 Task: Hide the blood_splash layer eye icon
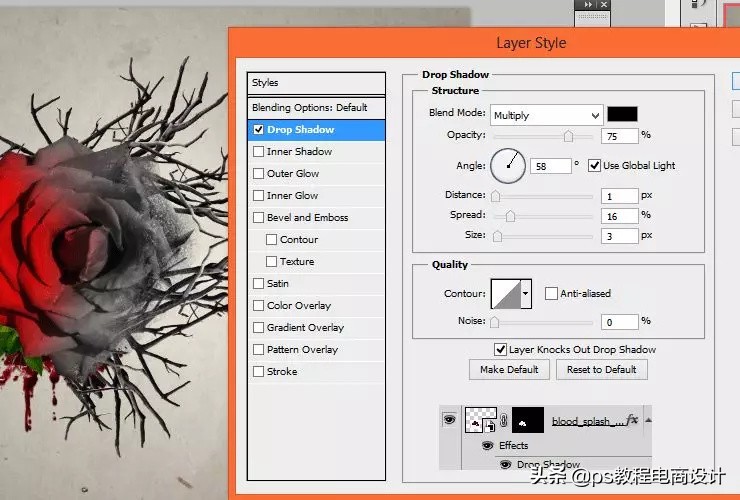coord(449,420)
